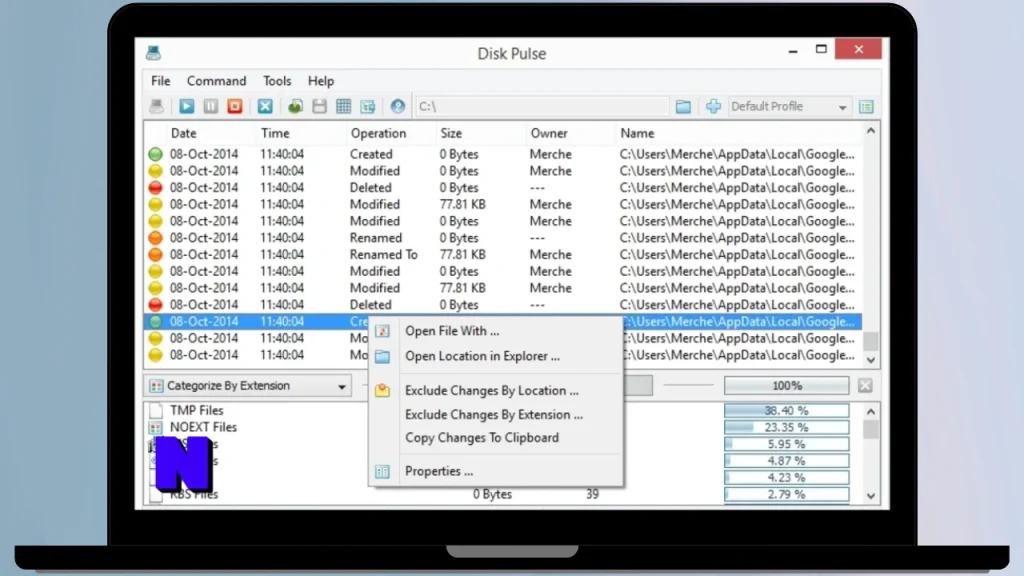Viewport: 1024px width, 576px height.
Task: Click the icon beside Exclude Changes By Location
Action: click(383, 391)
